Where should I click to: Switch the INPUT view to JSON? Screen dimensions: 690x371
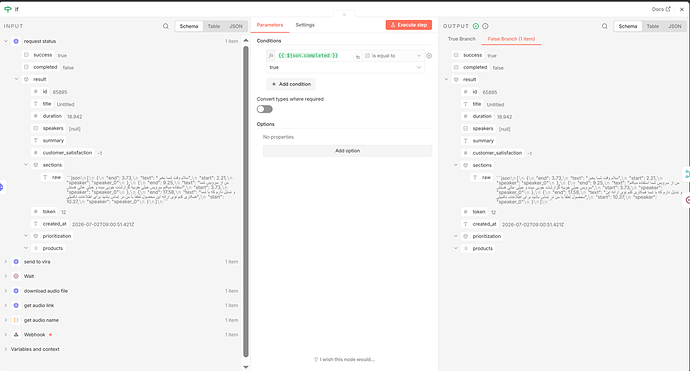click(x=236, y=26)
